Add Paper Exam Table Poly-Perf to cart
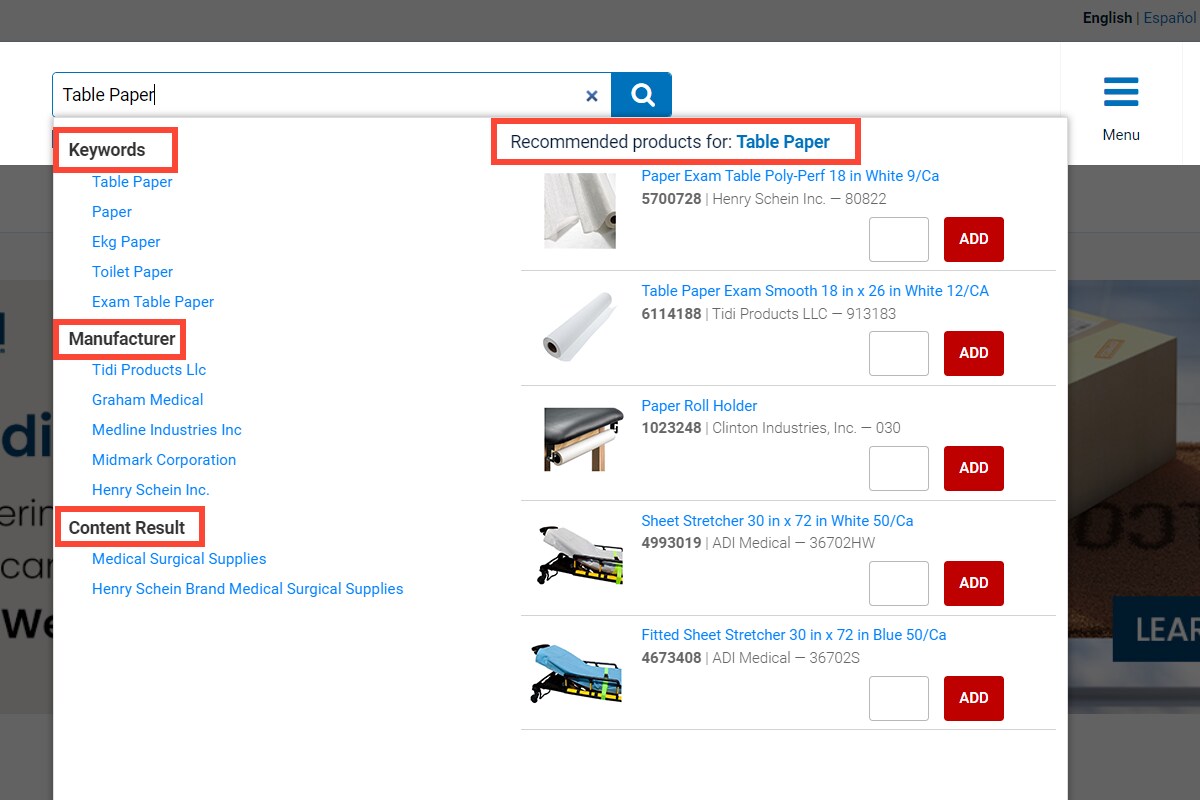The image size is (1200, 800). click(973, 239)
